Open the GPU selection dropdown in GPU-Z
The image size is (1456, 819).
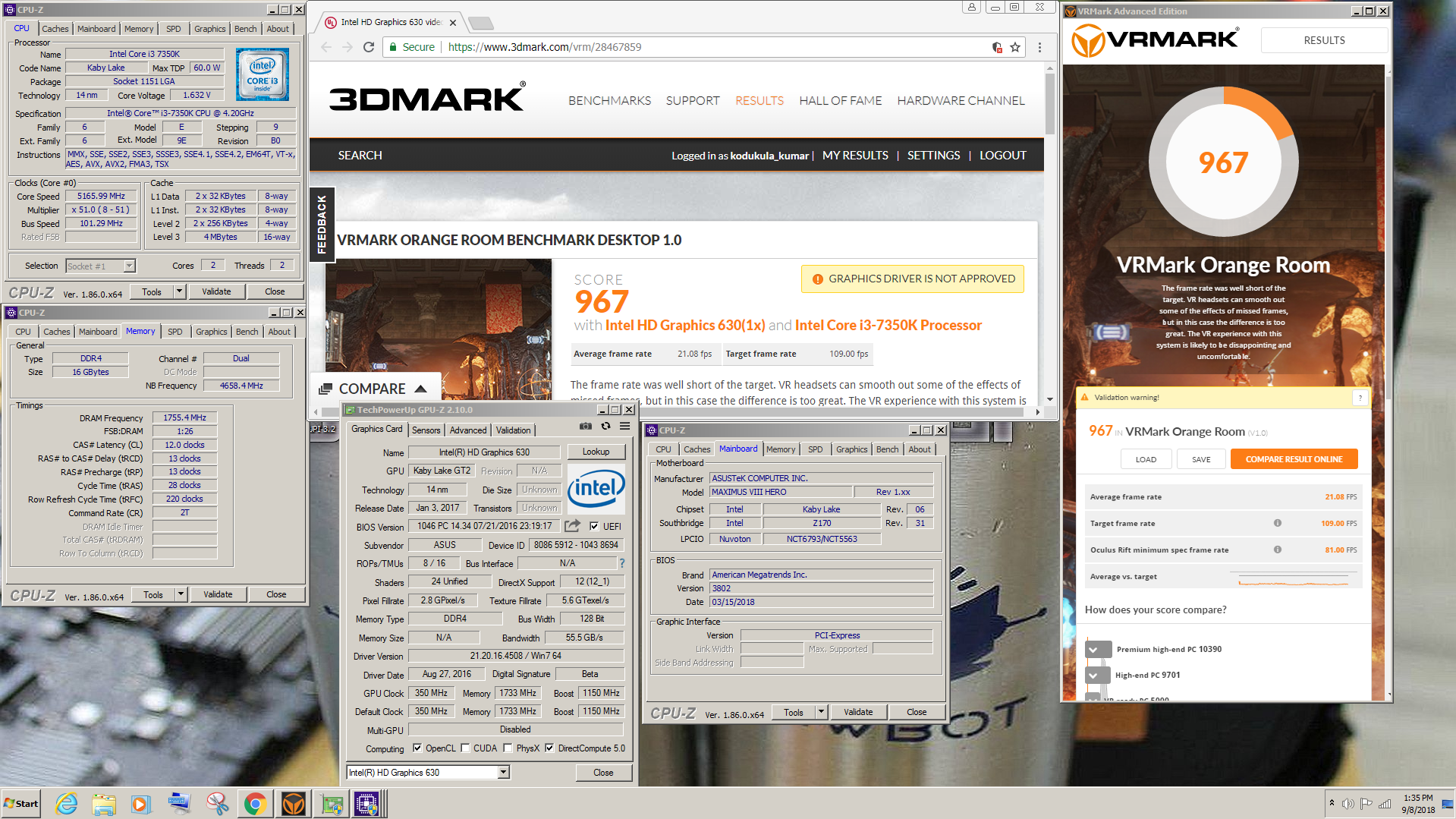click(x=503, y=773)
